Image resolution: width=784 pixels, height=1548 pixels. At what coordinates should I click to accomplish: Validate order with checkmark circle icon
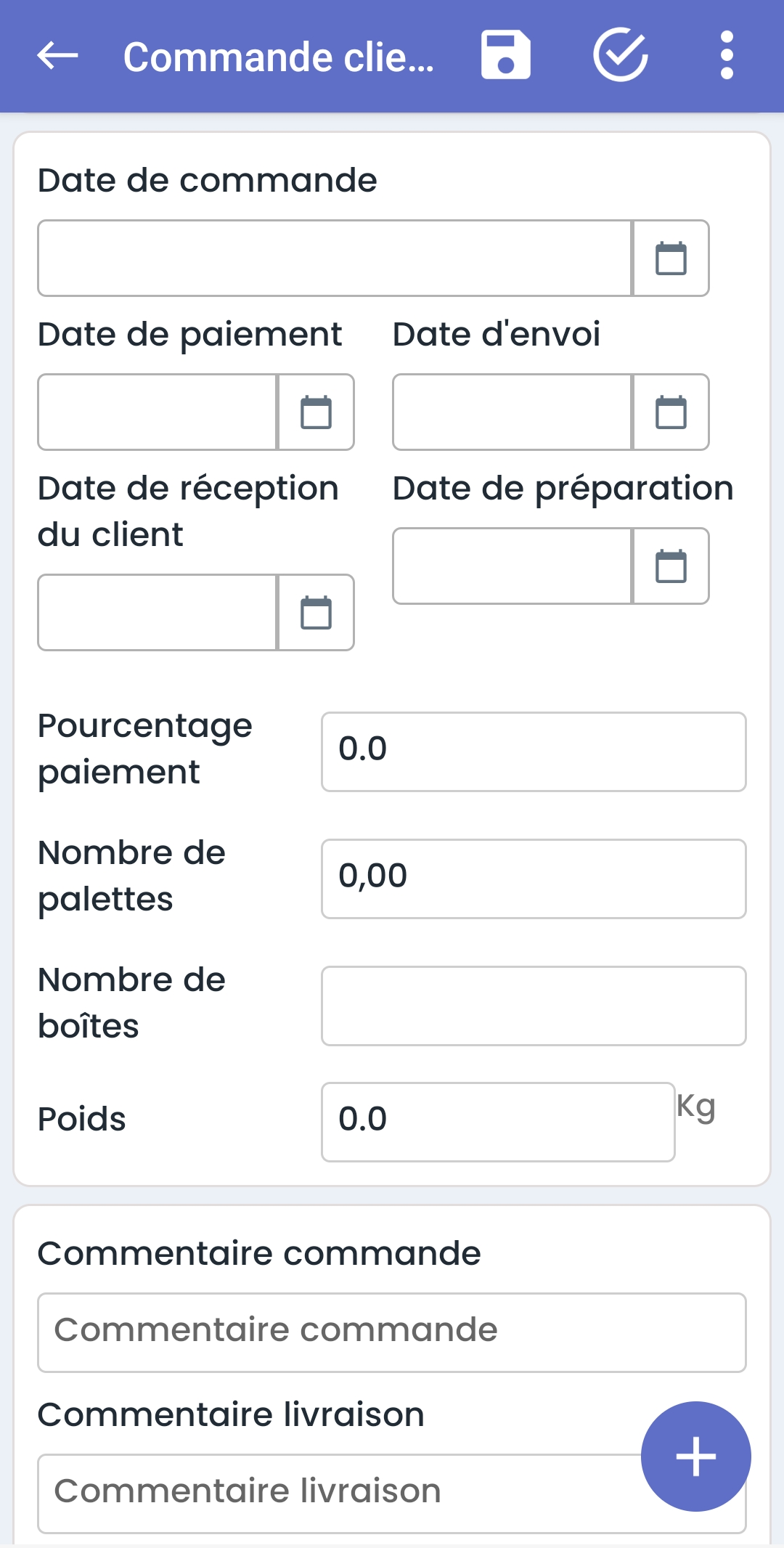click(x=621, y=55)
